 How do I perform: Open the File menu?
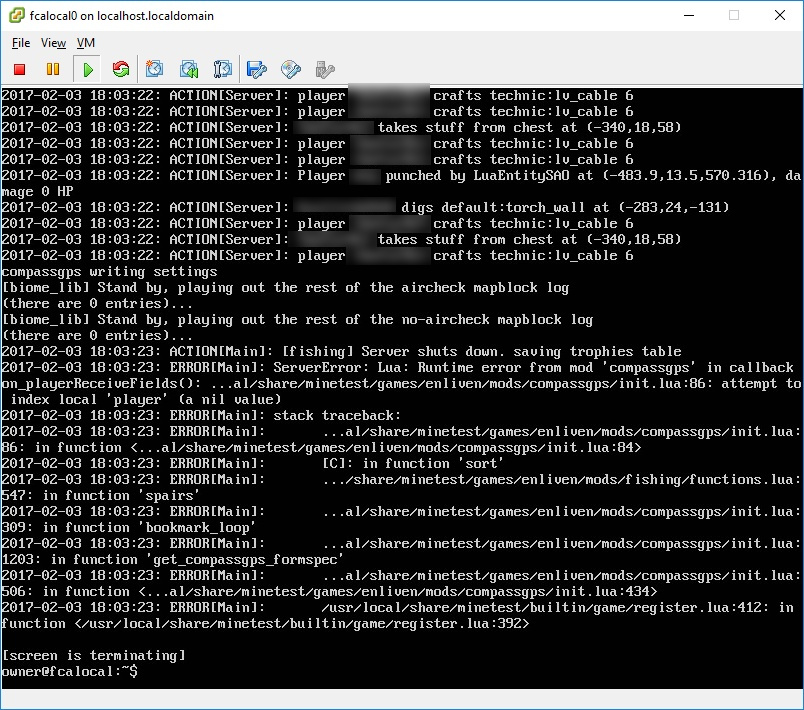[x=21, y=43]
